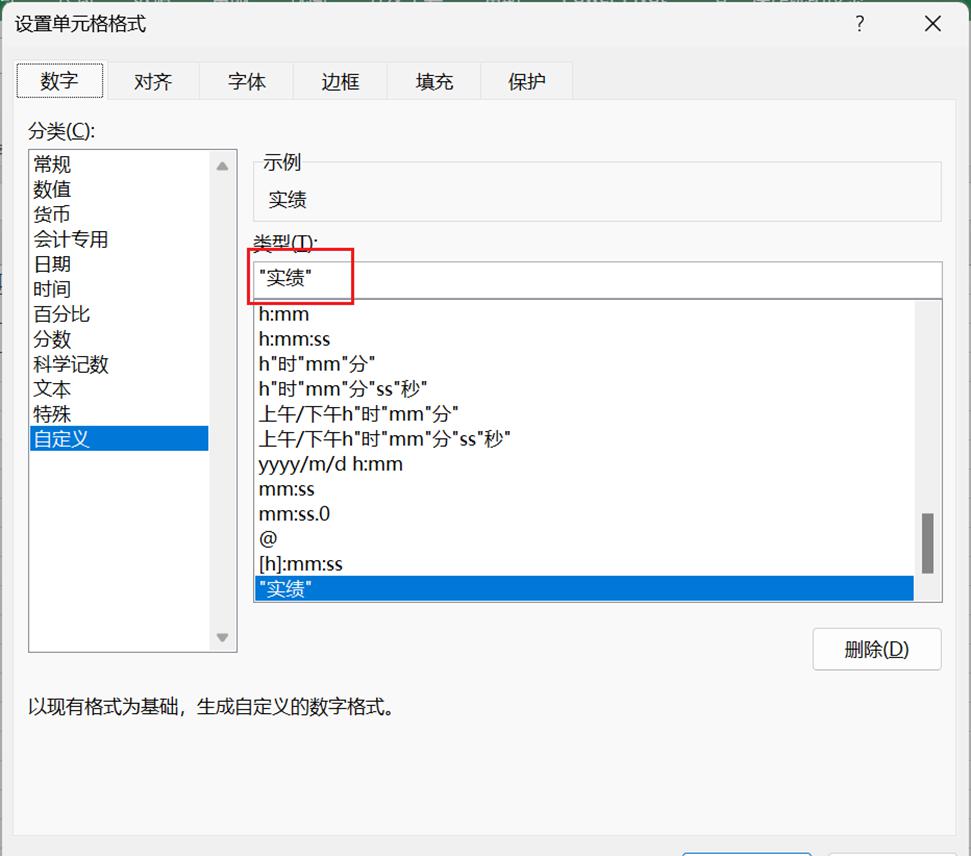This screenshot has height=856, width=971.
Task: Pick 上午/下午h"时"mm"分"ss"秒" format
Action: [x=584, y=439]
